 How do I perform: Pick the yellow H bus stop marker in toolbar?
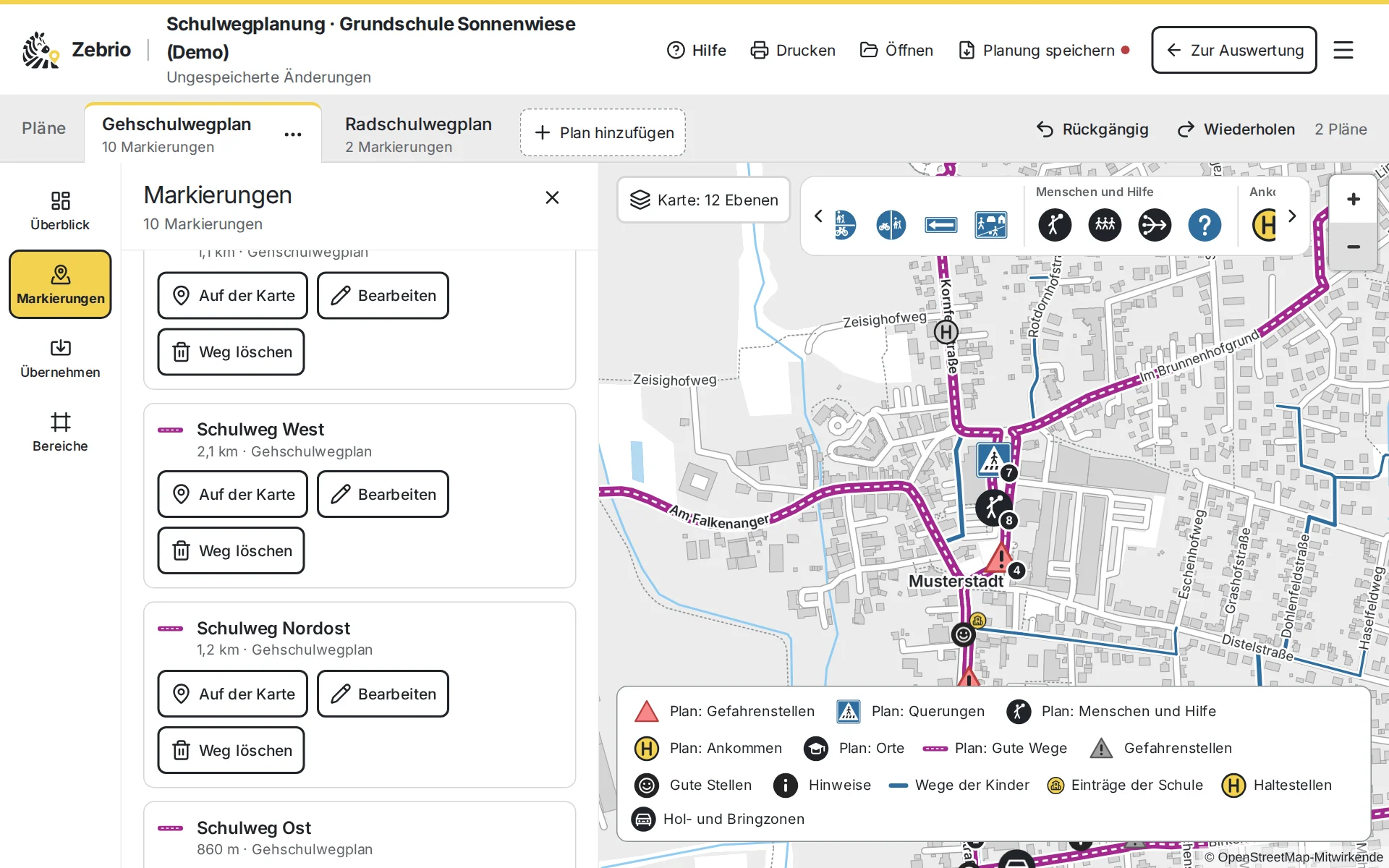(1265, 225)
